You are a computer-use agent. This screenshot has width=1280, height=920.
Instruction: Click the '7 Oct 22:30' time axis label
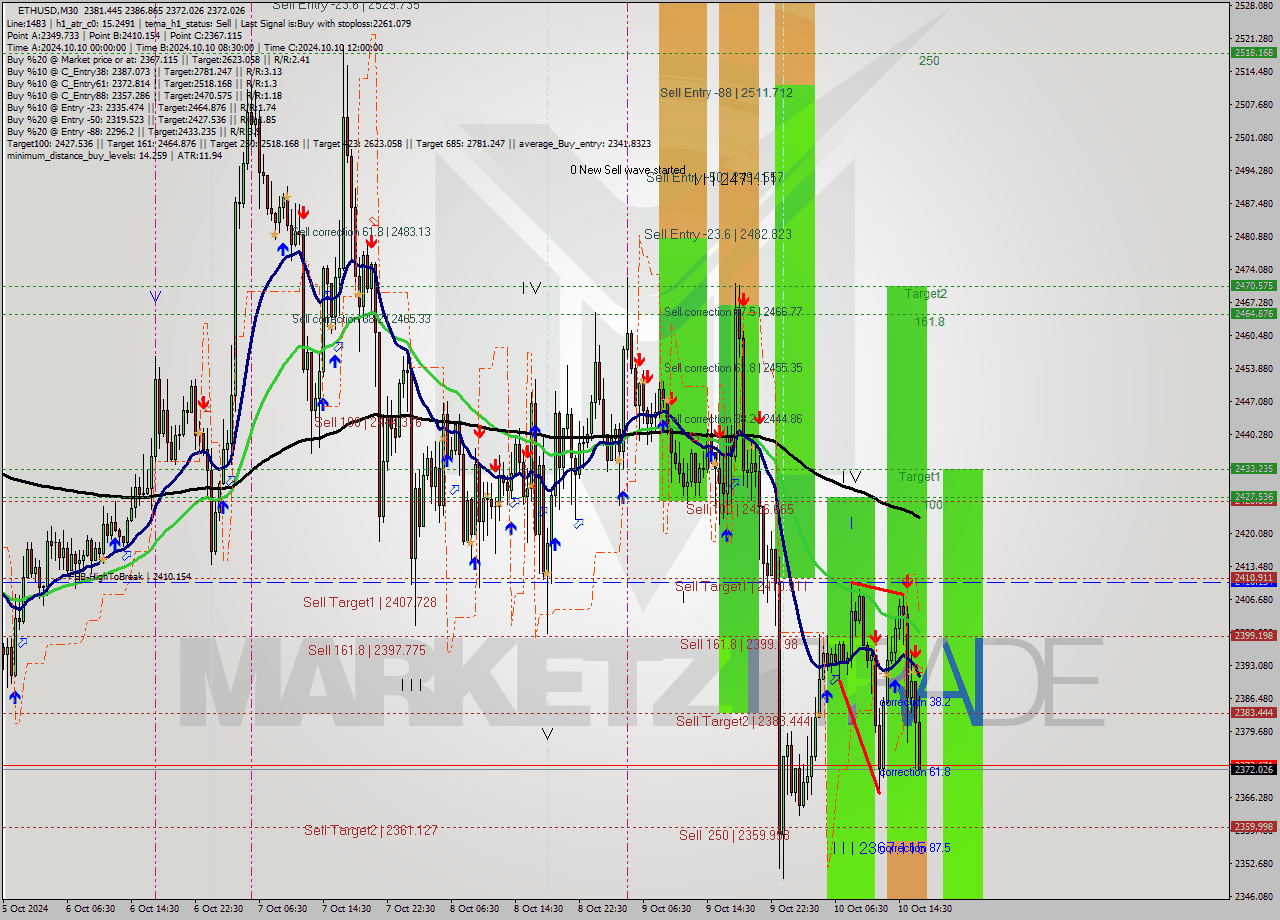coord(411,909)
